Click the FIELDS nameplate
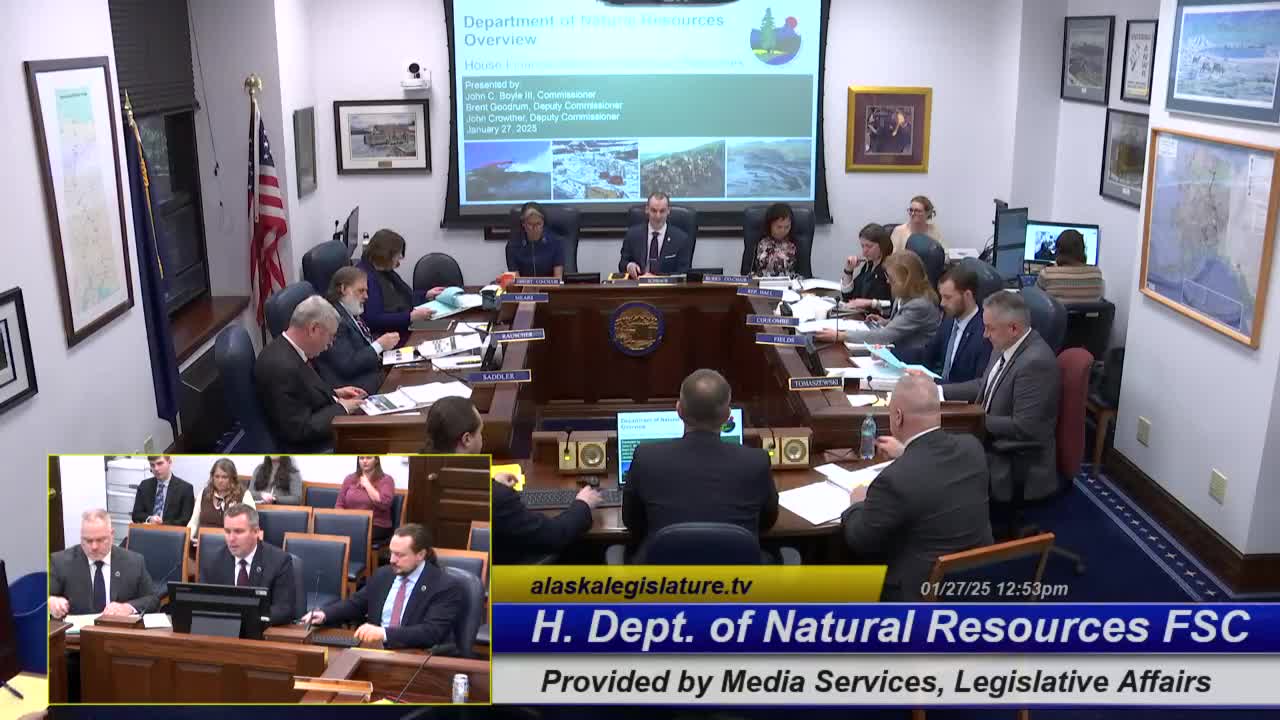 pos(780,339)
